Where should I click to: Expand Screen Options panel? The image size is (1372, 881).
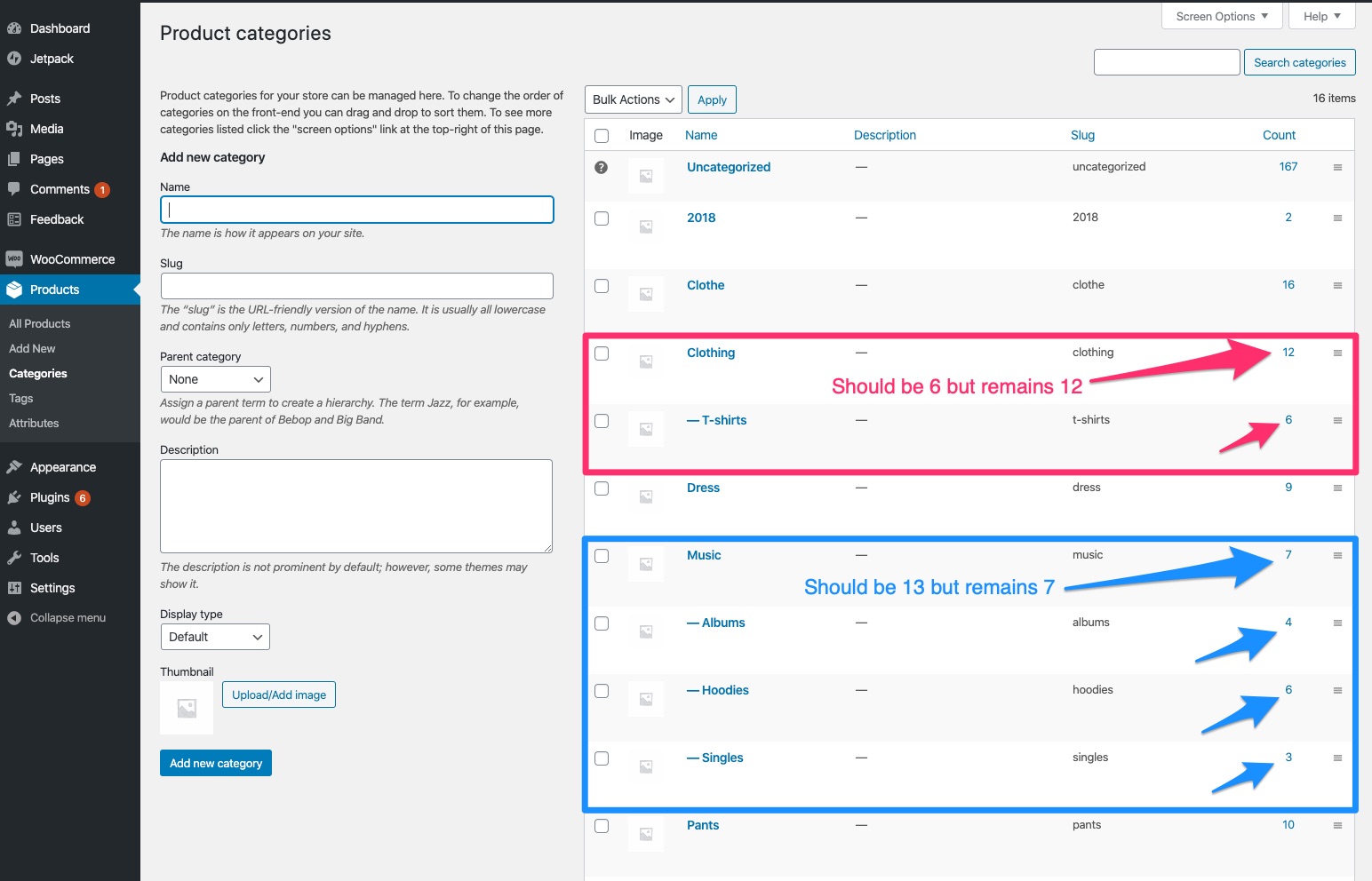click(x=1222, y=16)
